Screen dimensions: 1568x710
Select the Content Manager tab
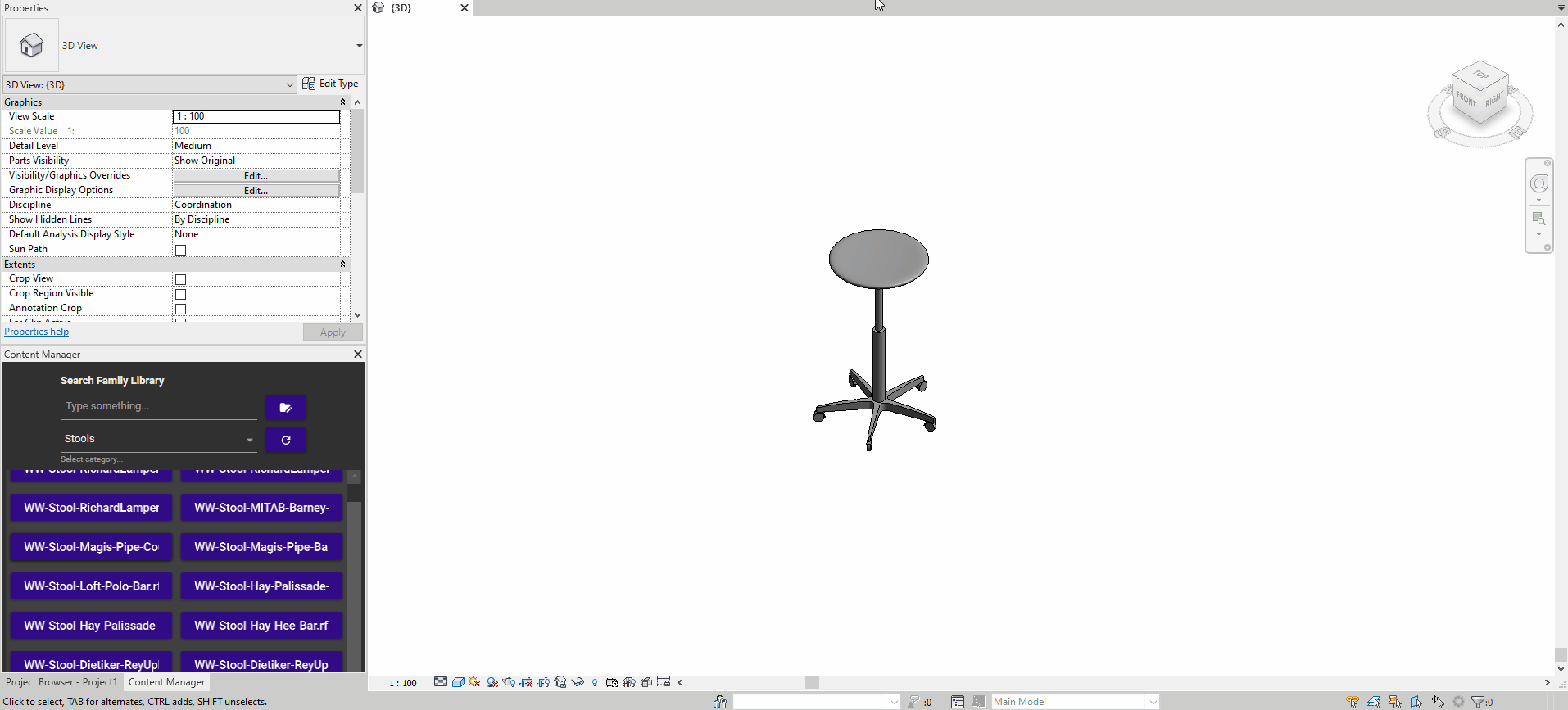coord(166,682)
